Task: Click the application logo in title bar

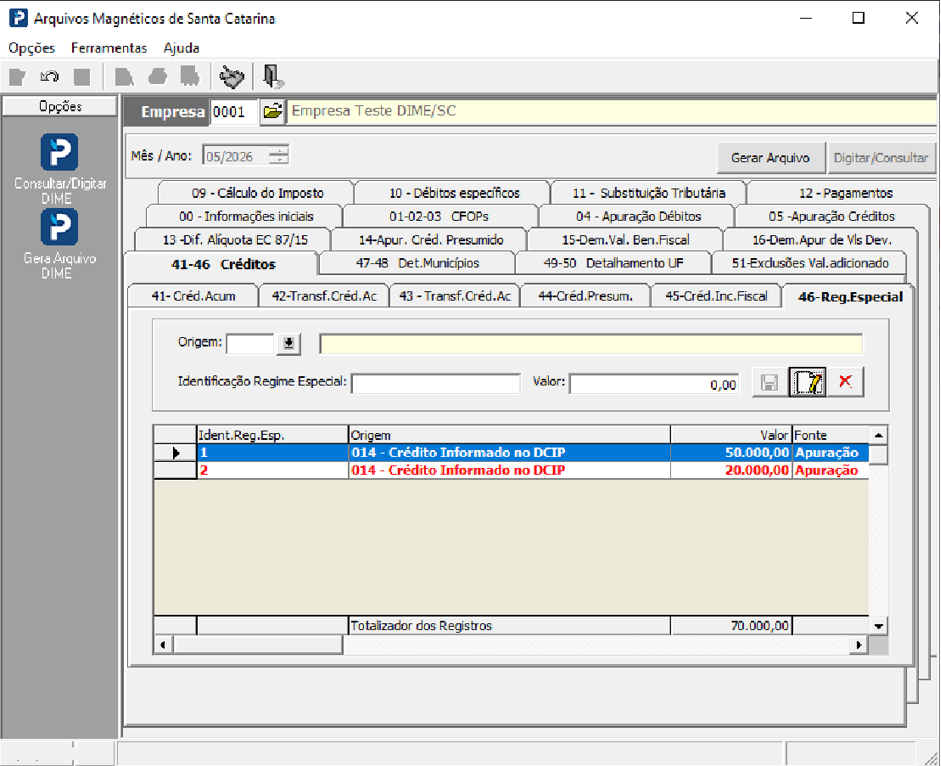Action: 18,18
